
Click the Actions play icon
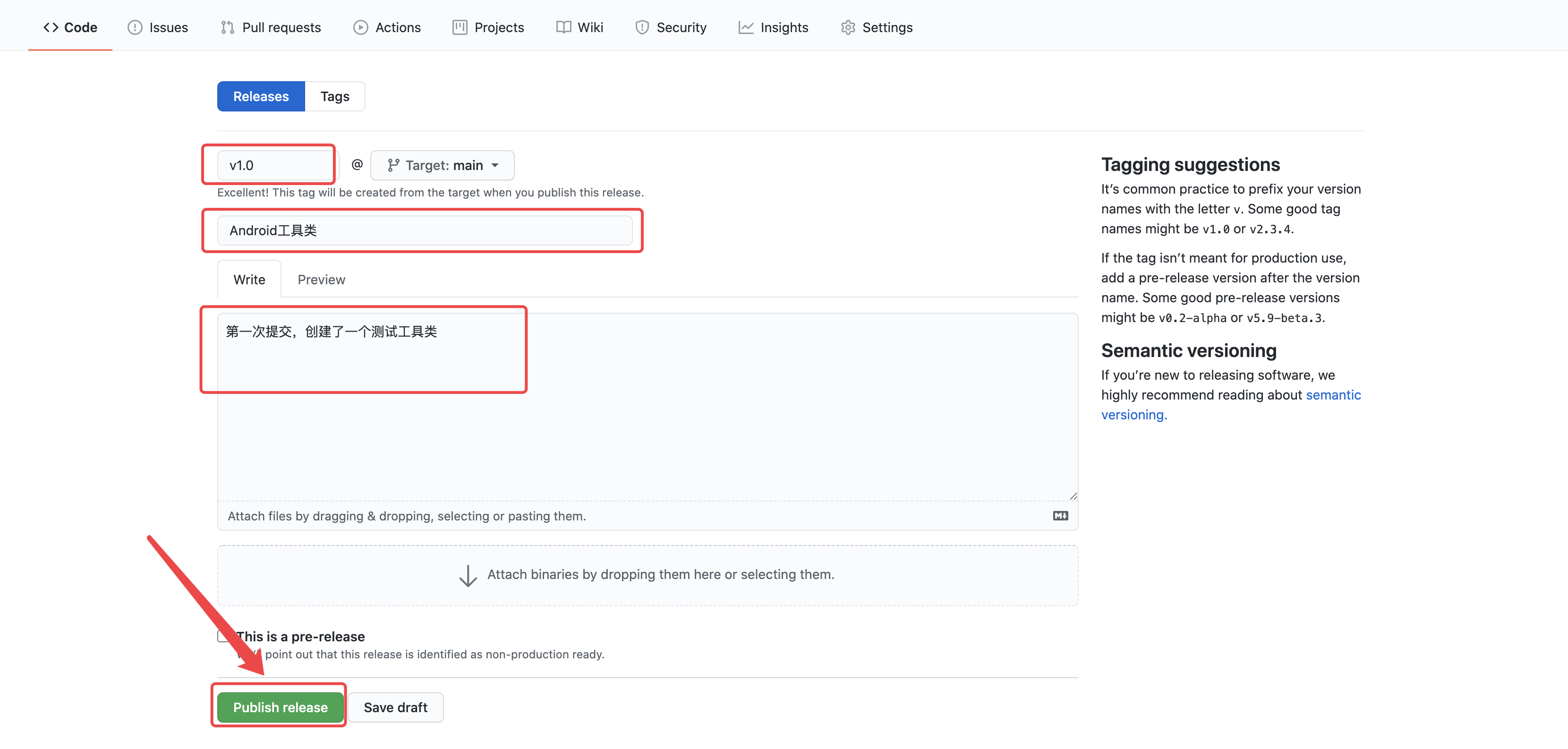[x=360, y=27]
